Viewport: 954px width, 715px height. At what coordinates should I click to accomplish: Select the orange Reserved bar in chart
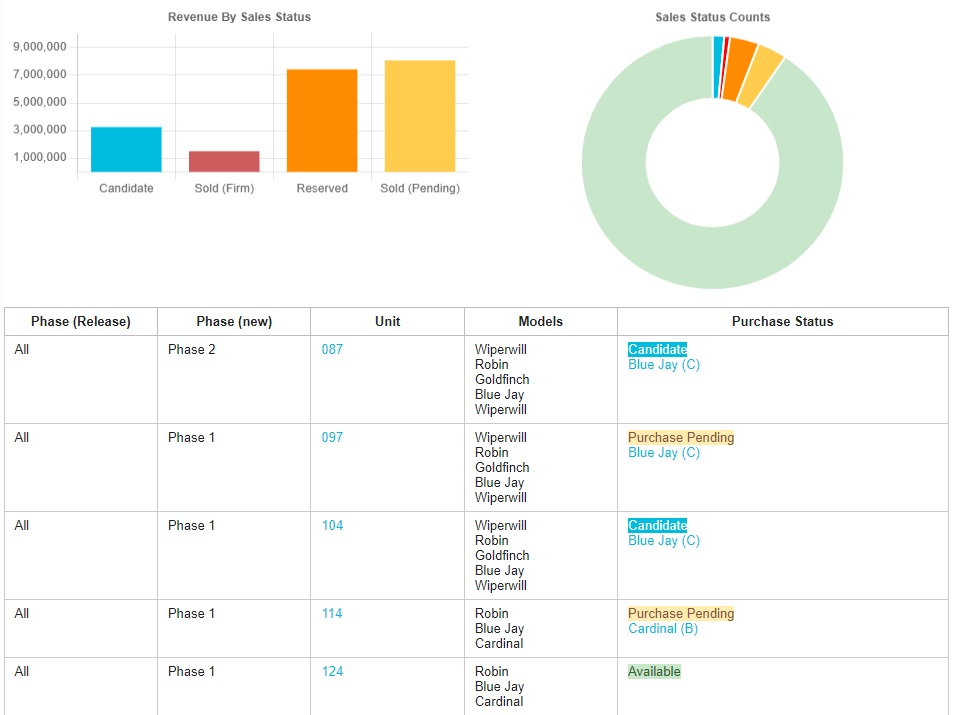click(x=322, y=120)
